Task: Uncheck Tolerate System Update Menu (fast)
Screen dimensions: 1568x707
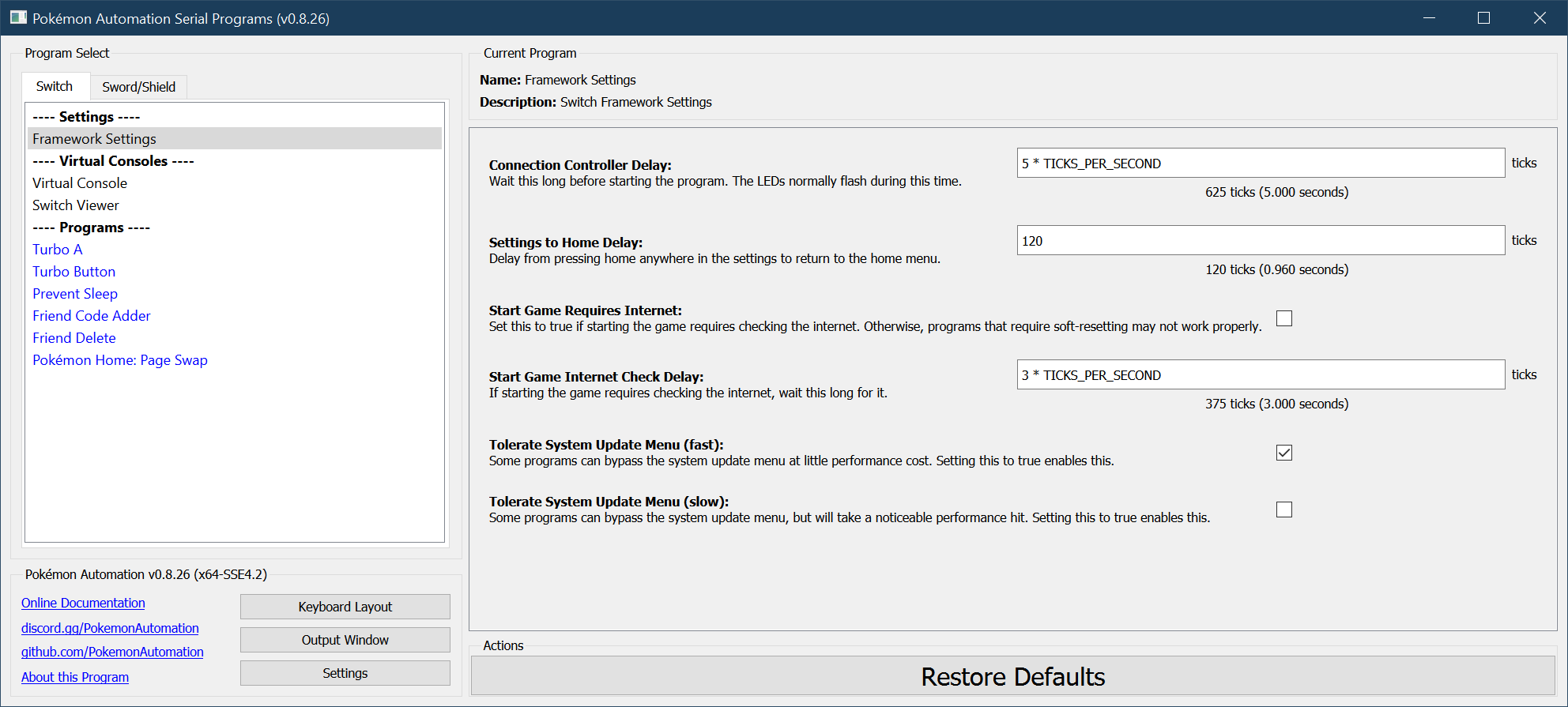Action: [x=1284, y=453]
